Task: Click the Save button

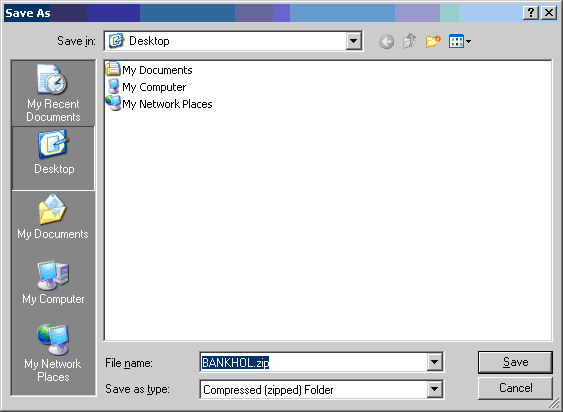Action: point(515,362)
